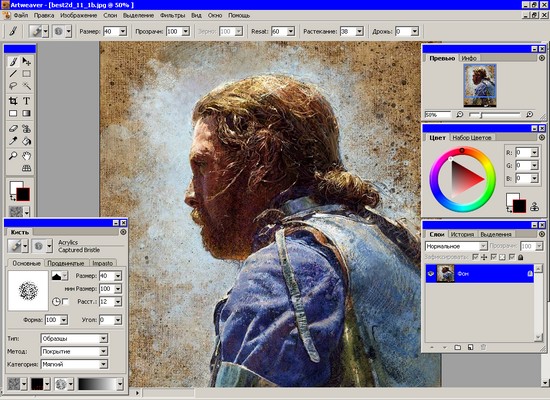Select the Brush tool in the toolbox

pos(13,61)
